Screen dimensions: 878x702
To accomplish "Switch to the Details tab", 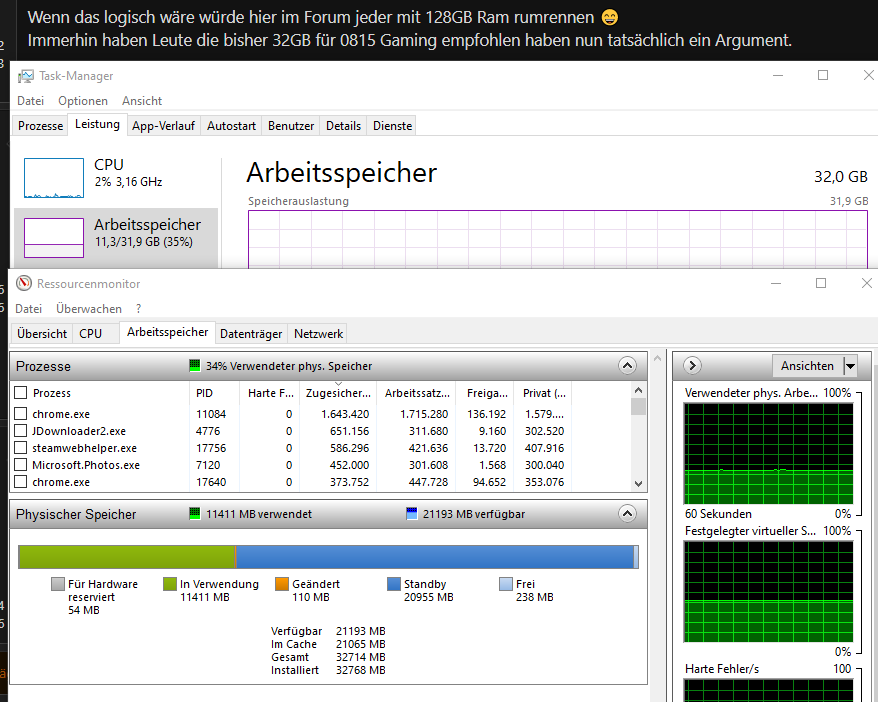I will 343,126.
